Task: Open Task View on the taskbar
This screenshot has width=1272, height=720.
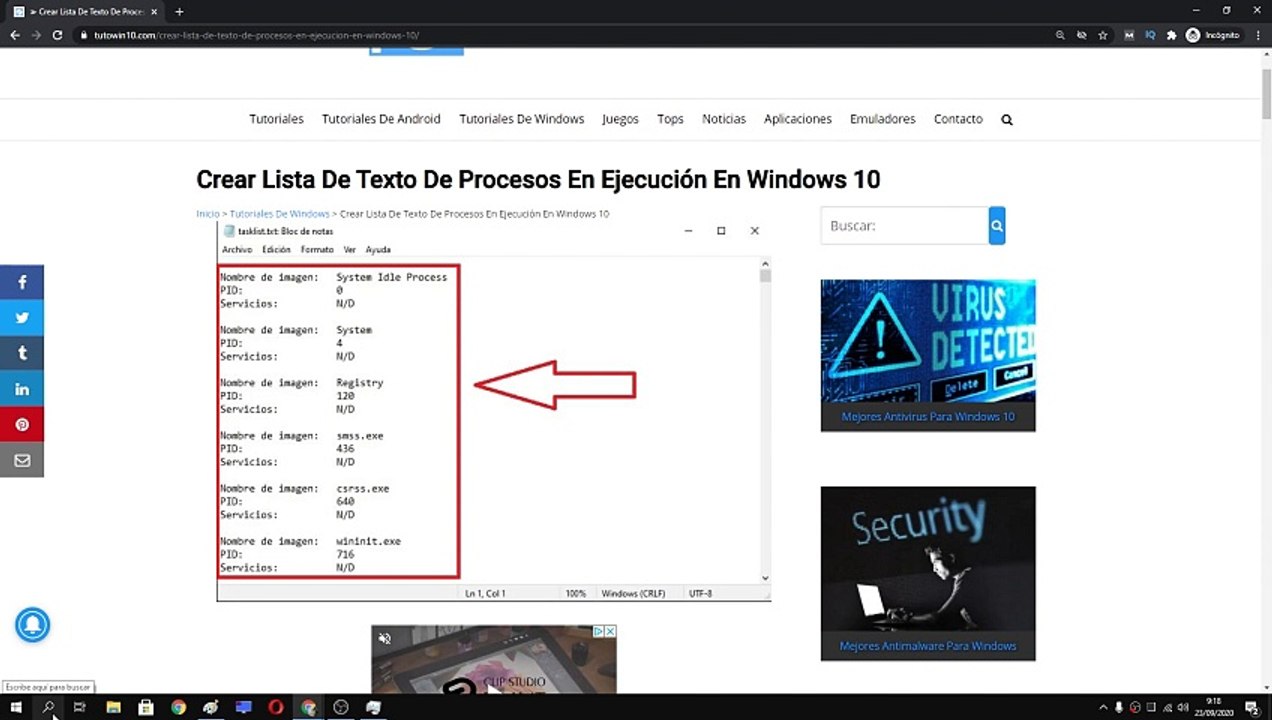Action: (81, 707)
